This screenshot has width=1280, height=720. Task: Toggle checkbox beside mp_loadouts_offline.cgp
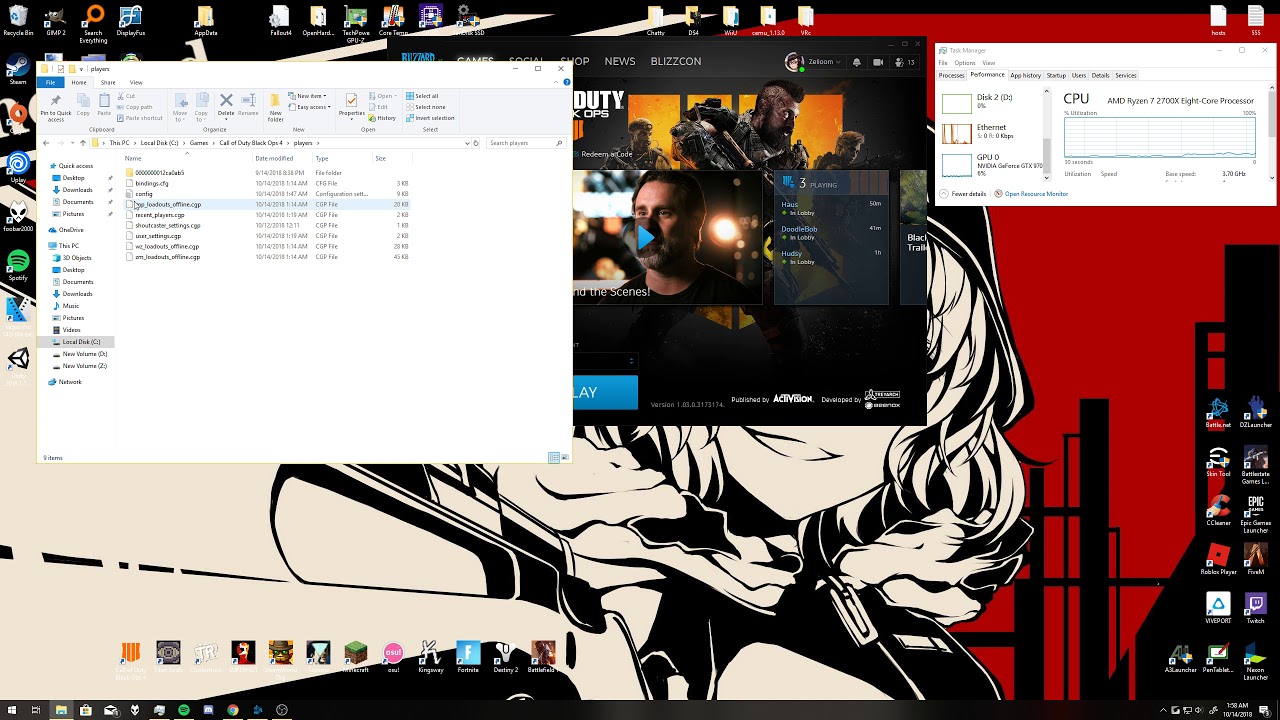[x=130, y=204]
